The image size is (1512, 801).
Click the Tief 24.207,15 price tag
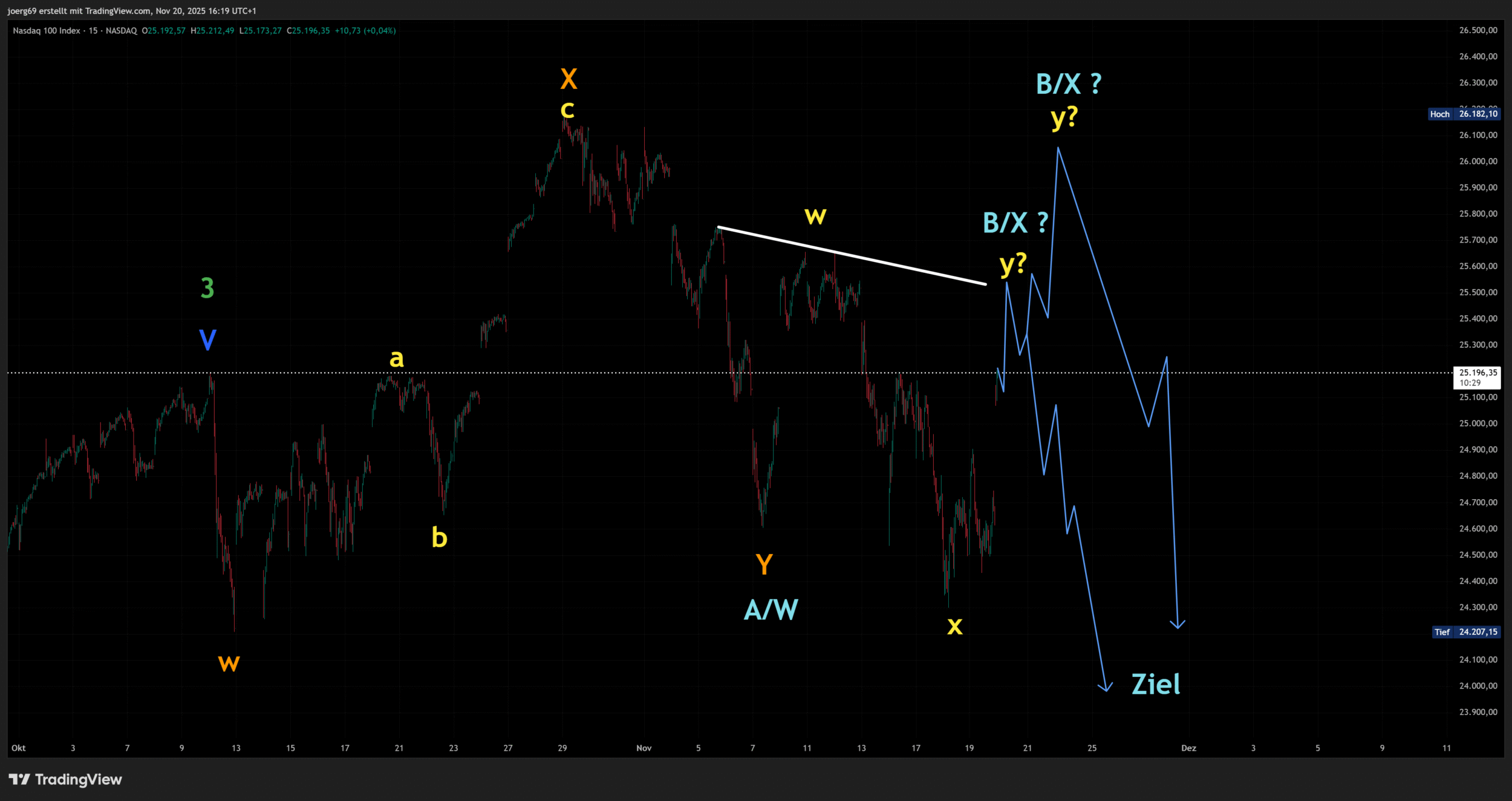tap(1466, 632)
